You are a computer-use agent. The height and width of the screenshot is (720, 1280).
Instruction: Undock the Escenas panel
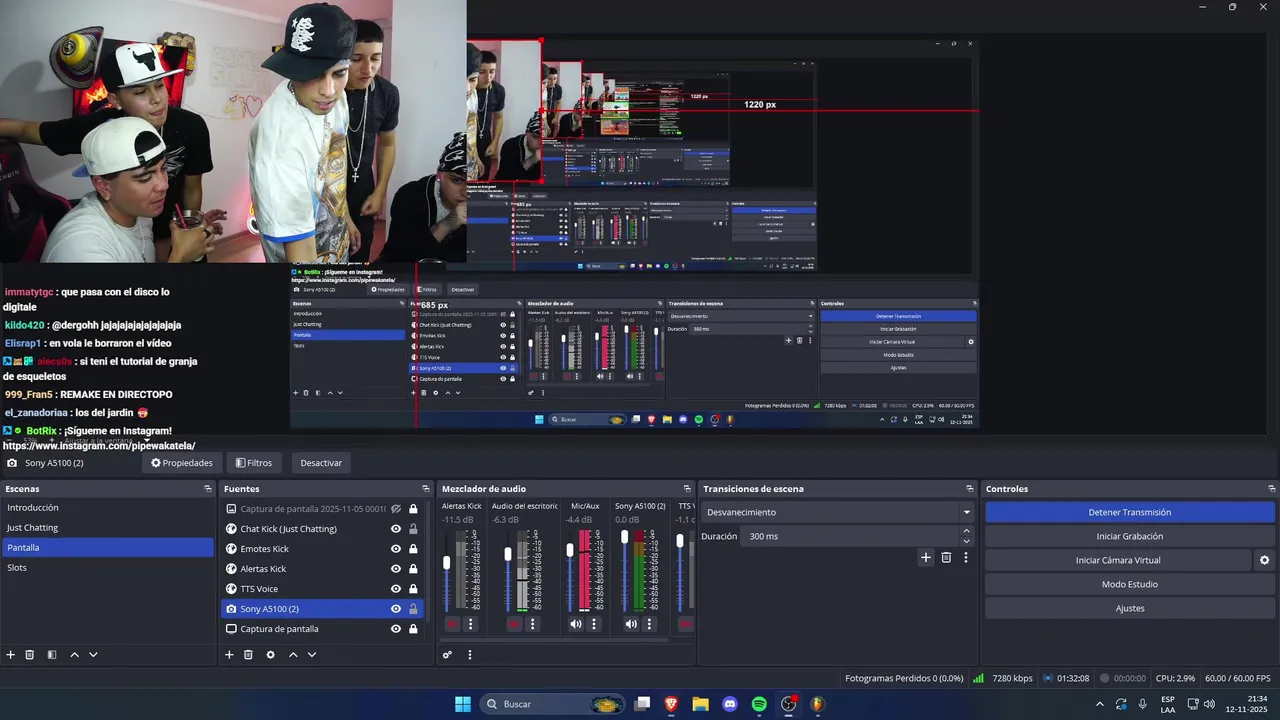[208, 489]
